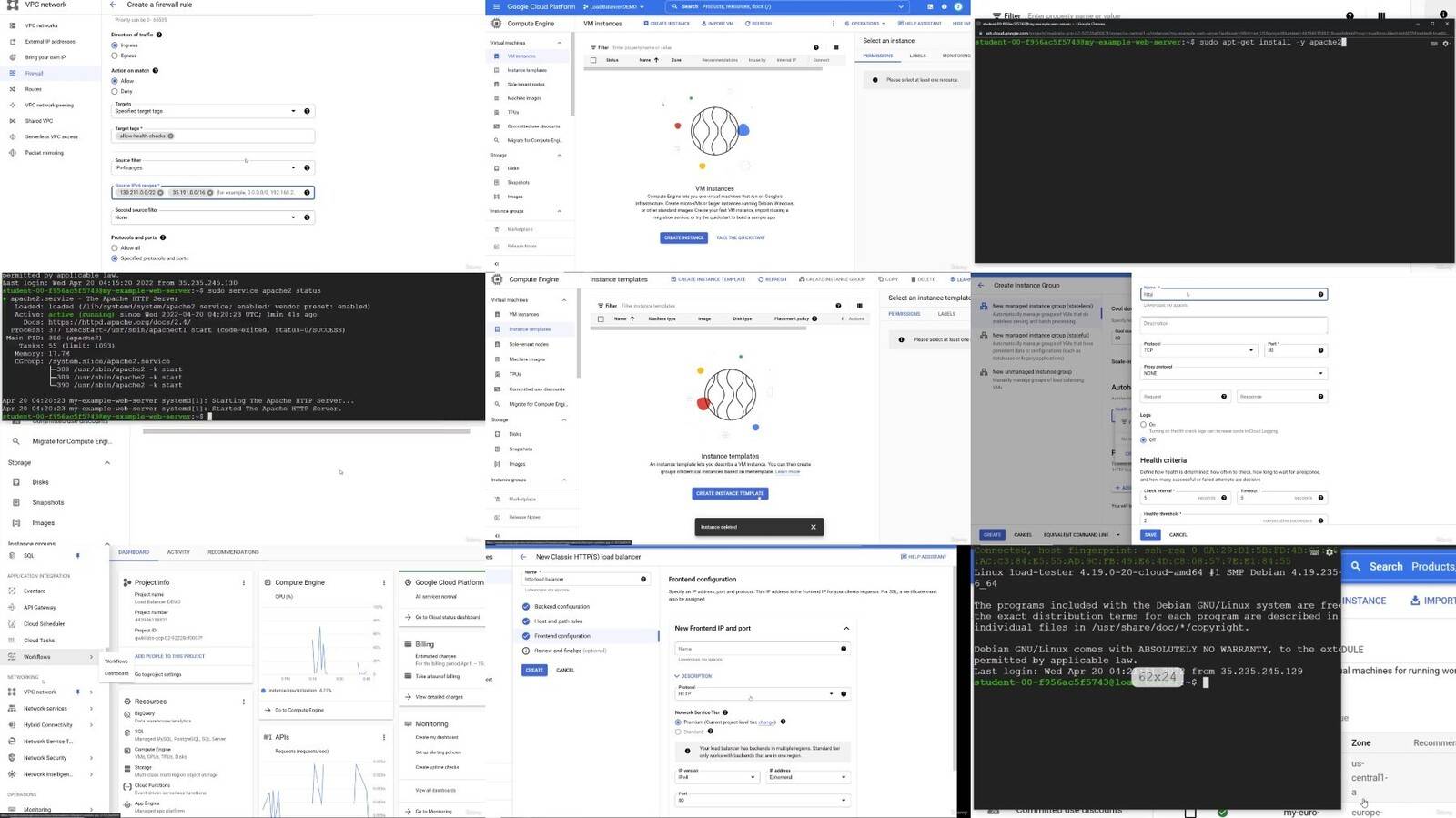This screenshot has height=818, width=1456.
Task: Click the Google Cloud search bar
Action: pyautogui.click(x=787, y=6)
